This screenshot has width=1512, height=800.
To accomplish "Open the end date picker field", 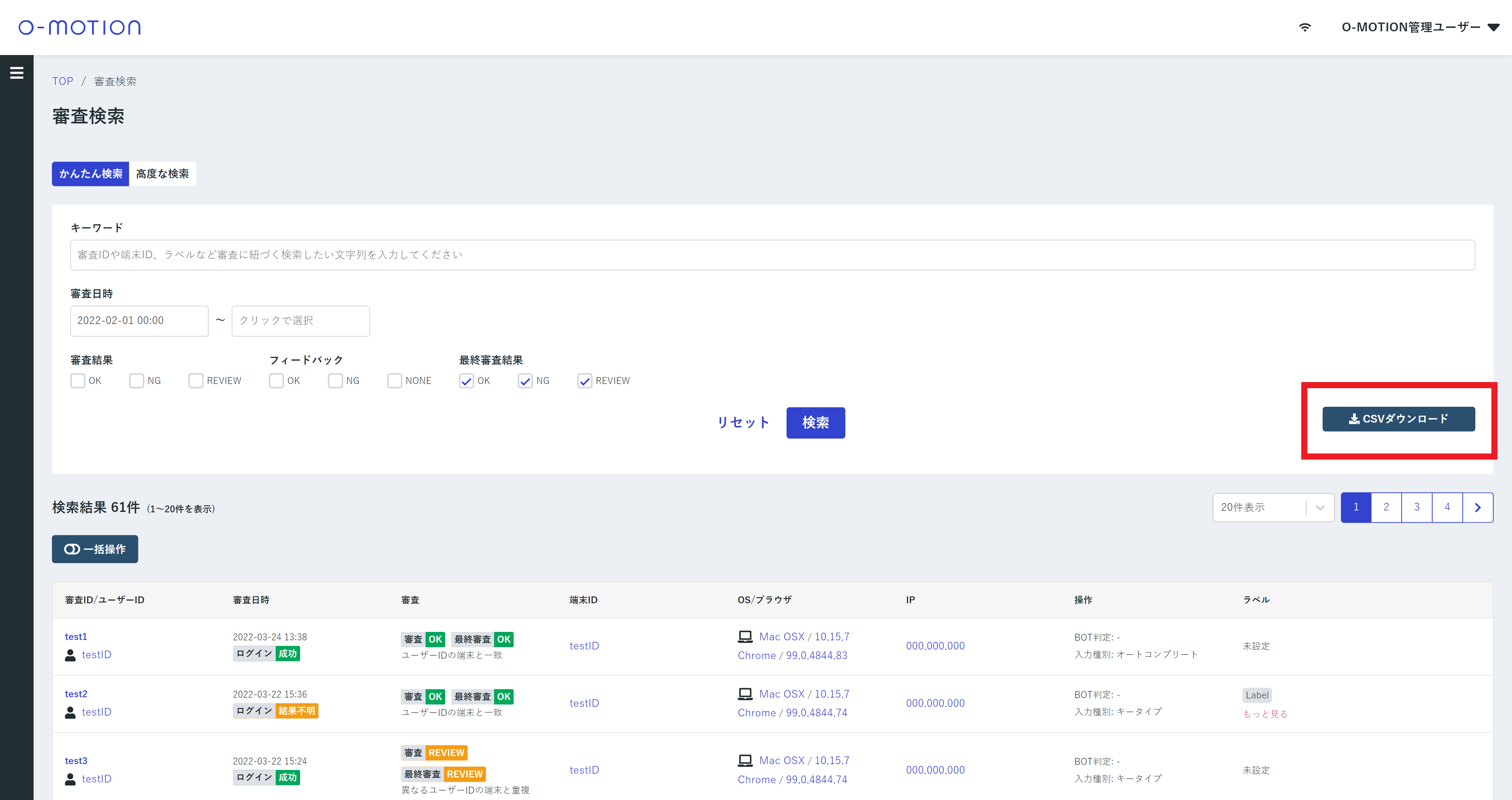I will 300,321.
